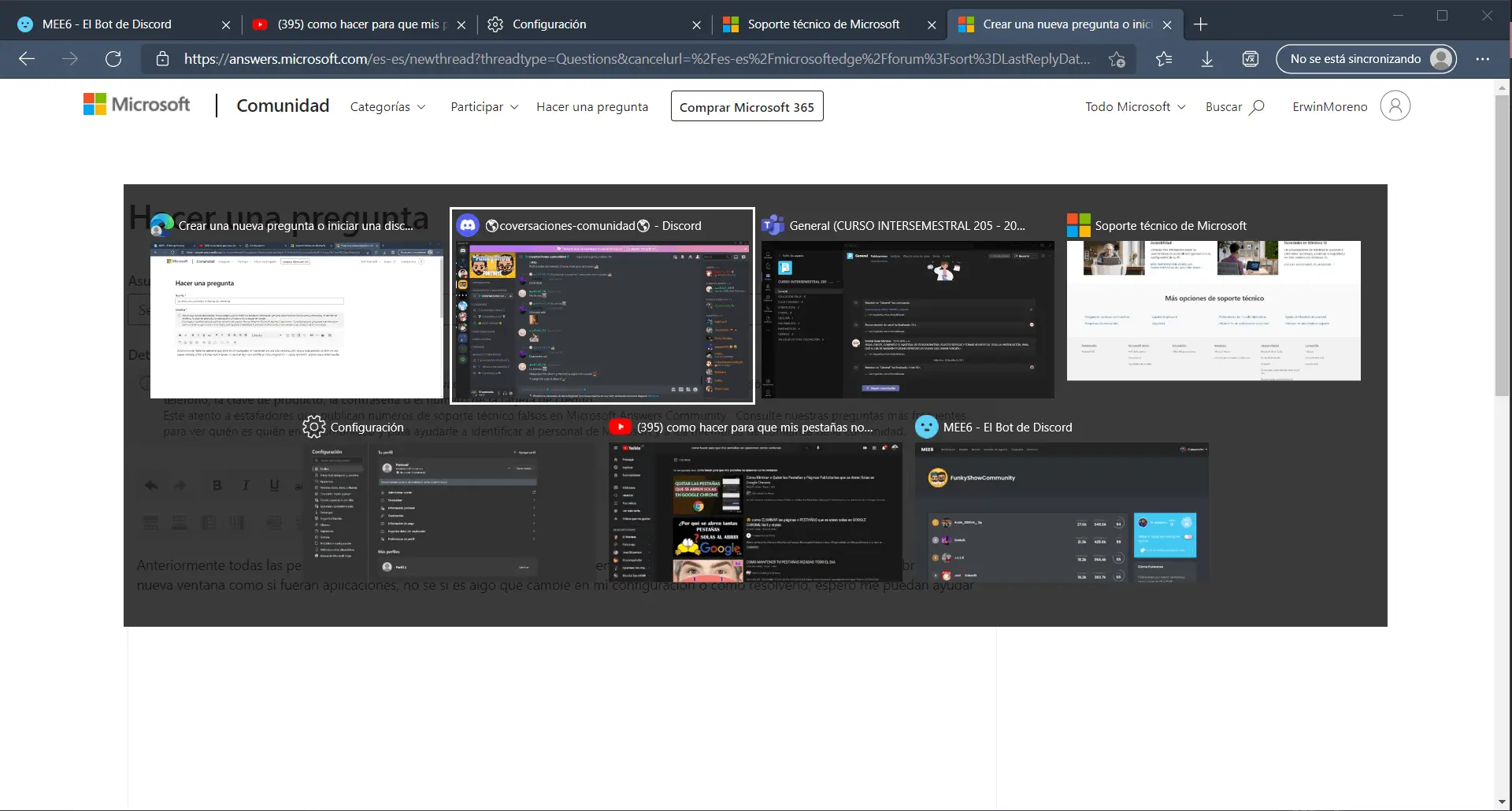Screen dimensions: 1512x811
Task: Select the Soporte técnico de Microsoft thumbnail
Action: (x=1214, y=311)
